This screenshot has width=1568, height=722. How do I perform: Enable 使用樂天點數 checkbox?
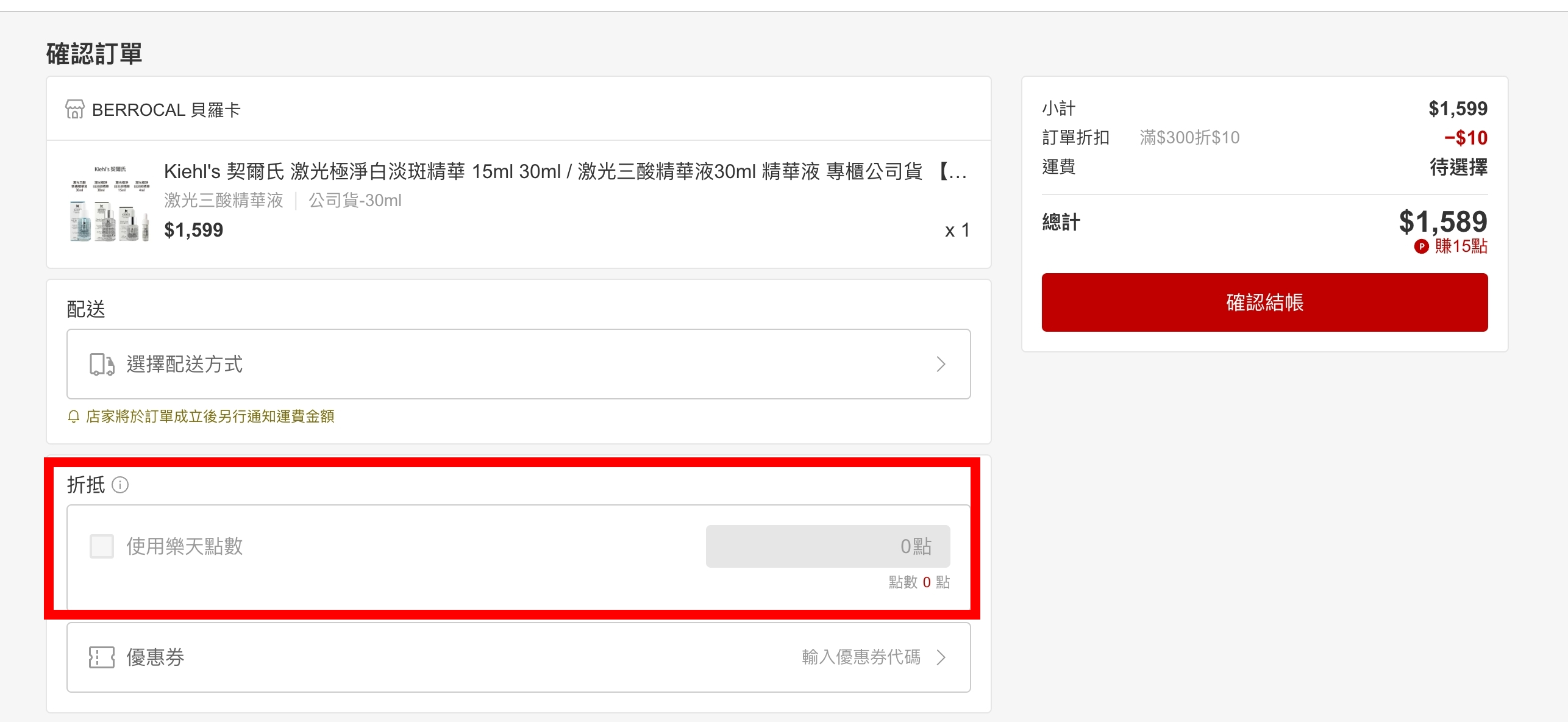point(100,546)
